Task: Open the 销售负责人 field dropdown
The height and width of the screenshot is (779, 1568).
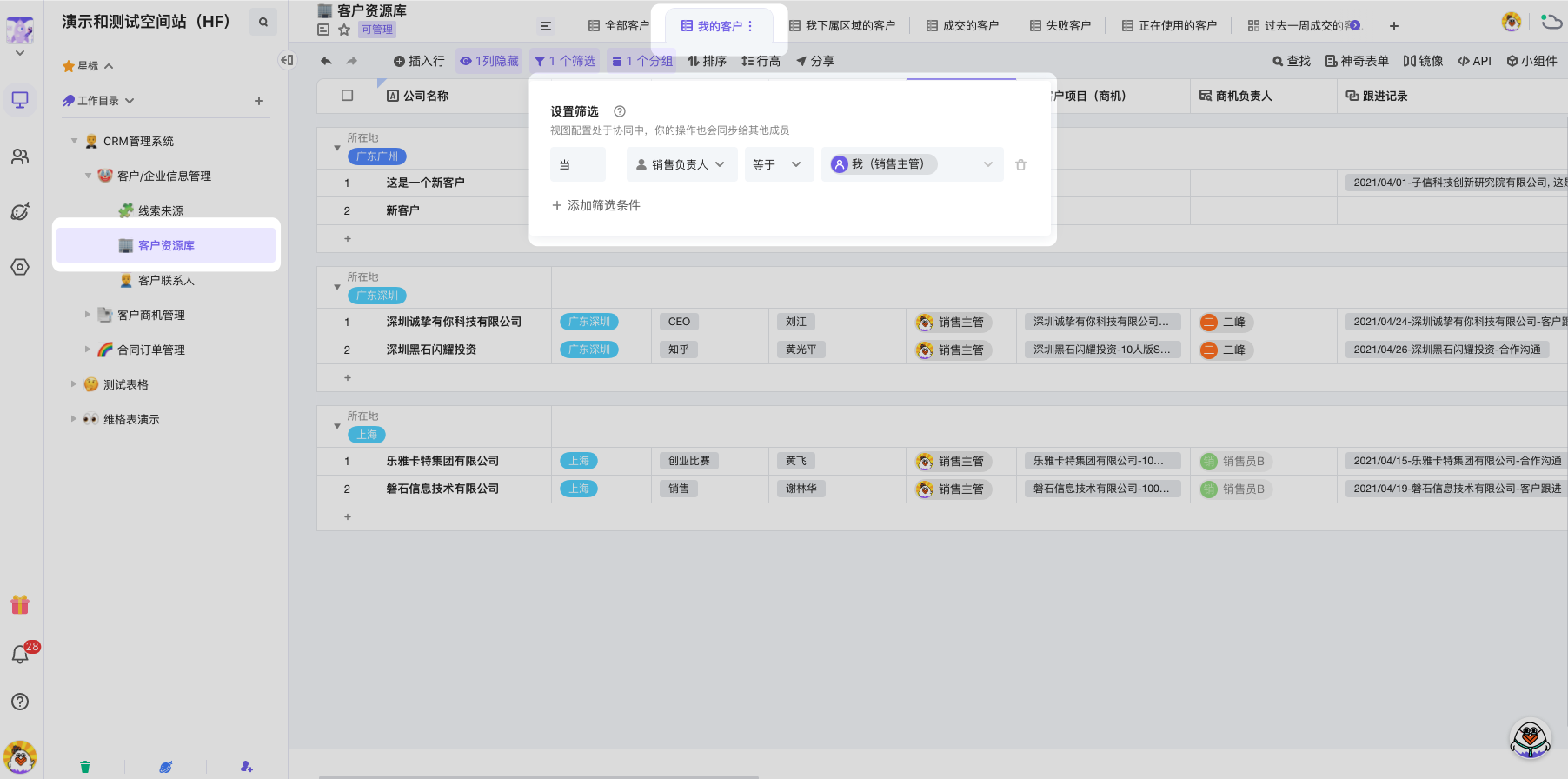Action: click(x=681, y=164)
